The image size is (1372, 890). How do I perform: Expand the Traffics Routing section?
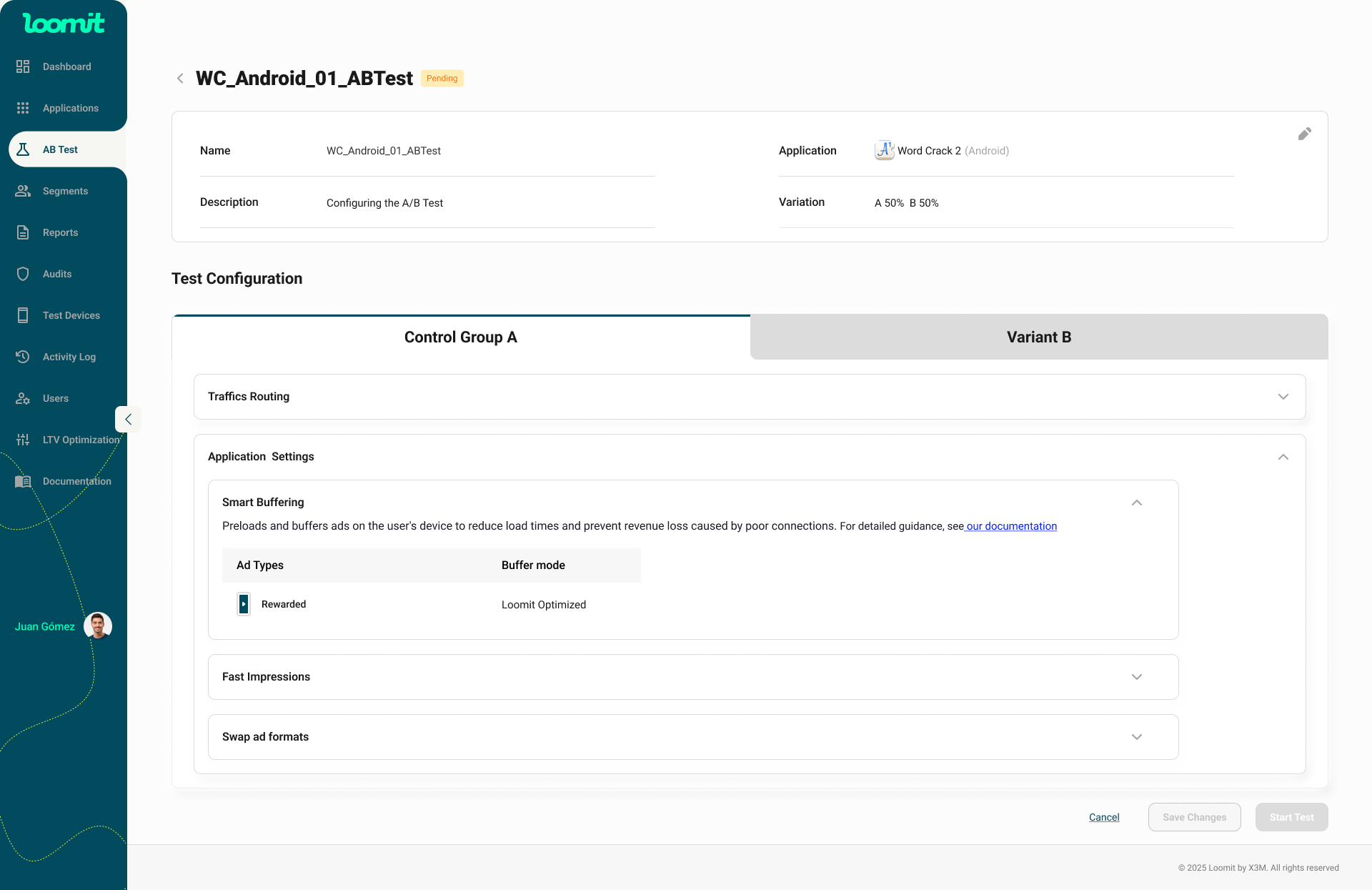pos(1283,397)
